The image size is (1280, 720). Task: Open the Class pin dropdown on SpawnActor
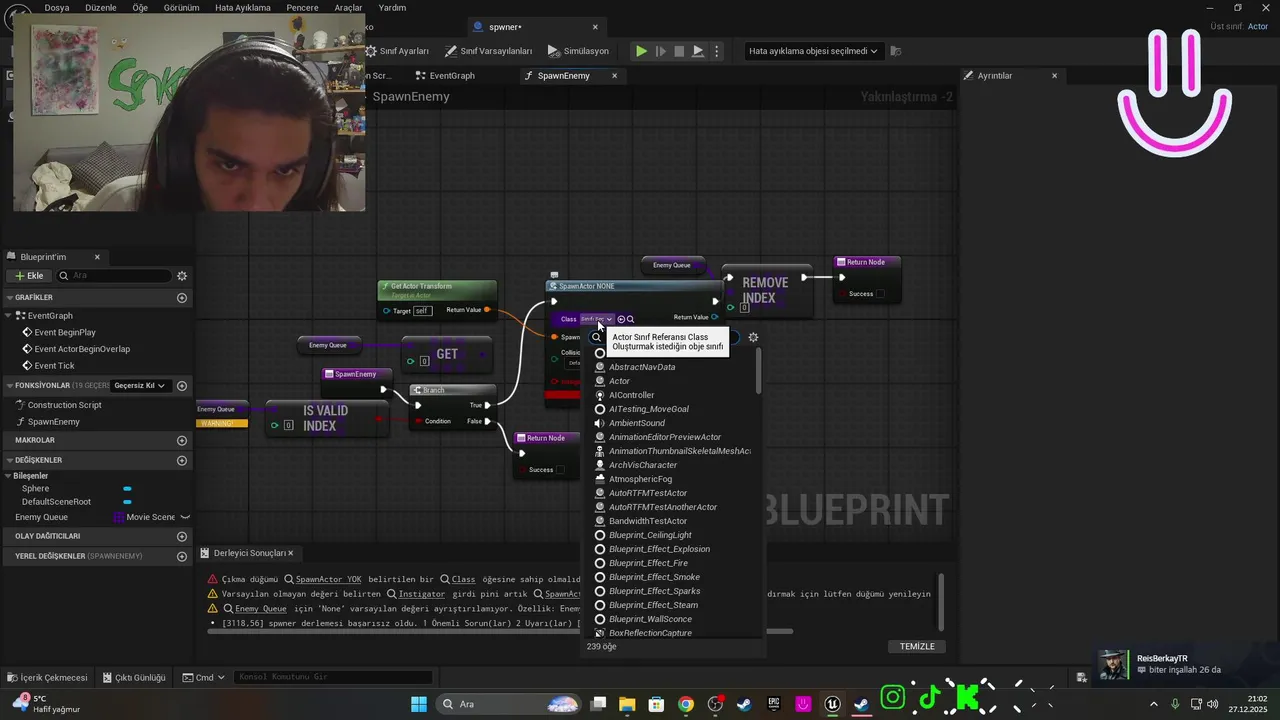[x=597, y=319]
